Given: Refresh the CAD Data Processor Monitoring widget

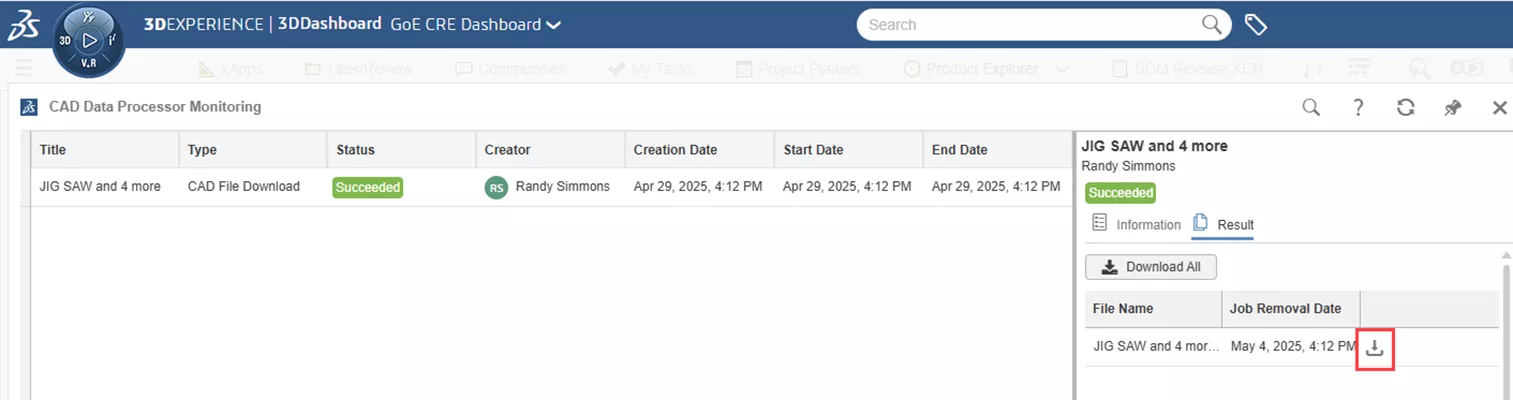Looking at the screenshot, I should tap(1405, 108).
